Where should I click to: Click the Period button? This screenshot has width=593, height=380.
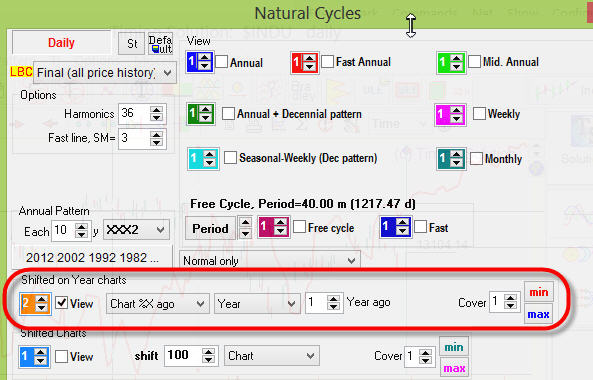pos(210,228)
